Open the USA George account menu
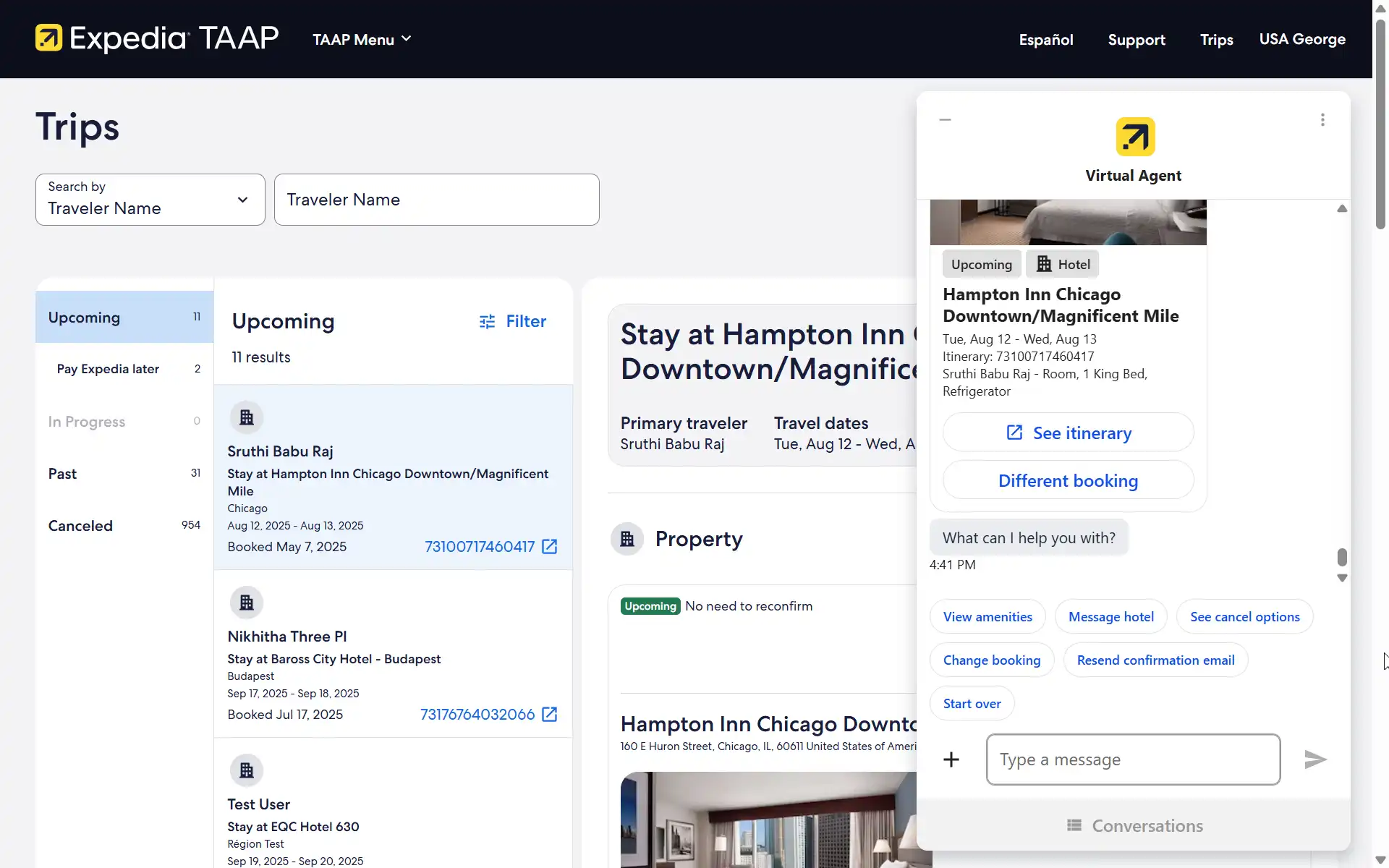 (1302, 39)
